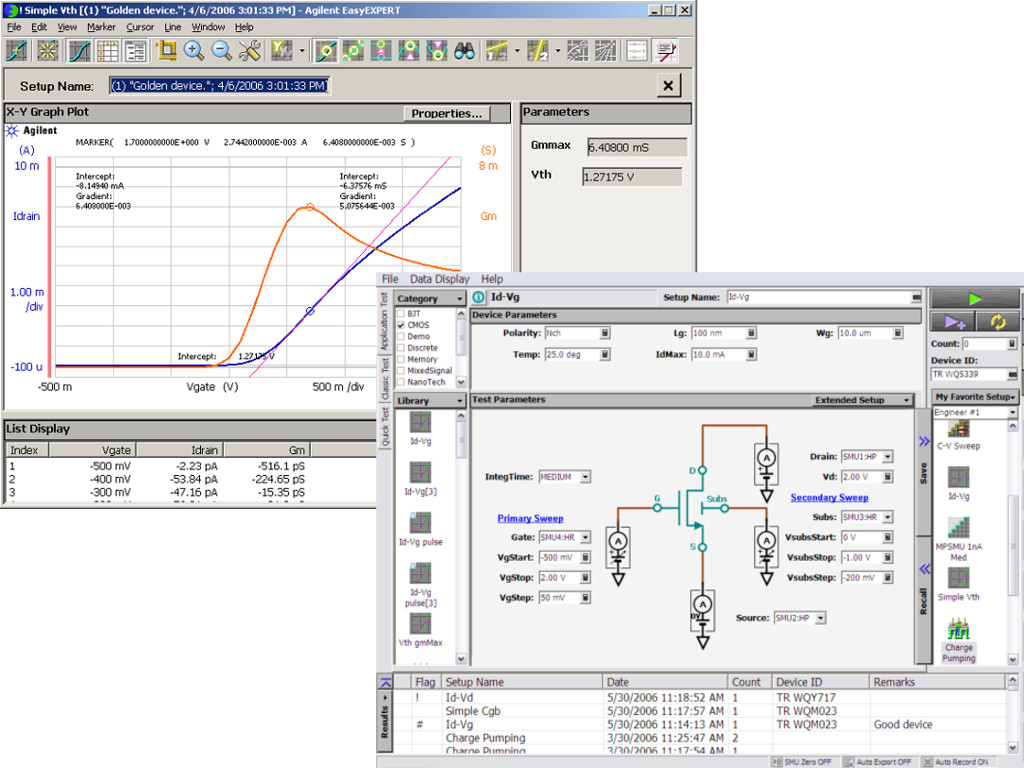Click the VgStop input field
1024x768 pixels.
[560, 578]
